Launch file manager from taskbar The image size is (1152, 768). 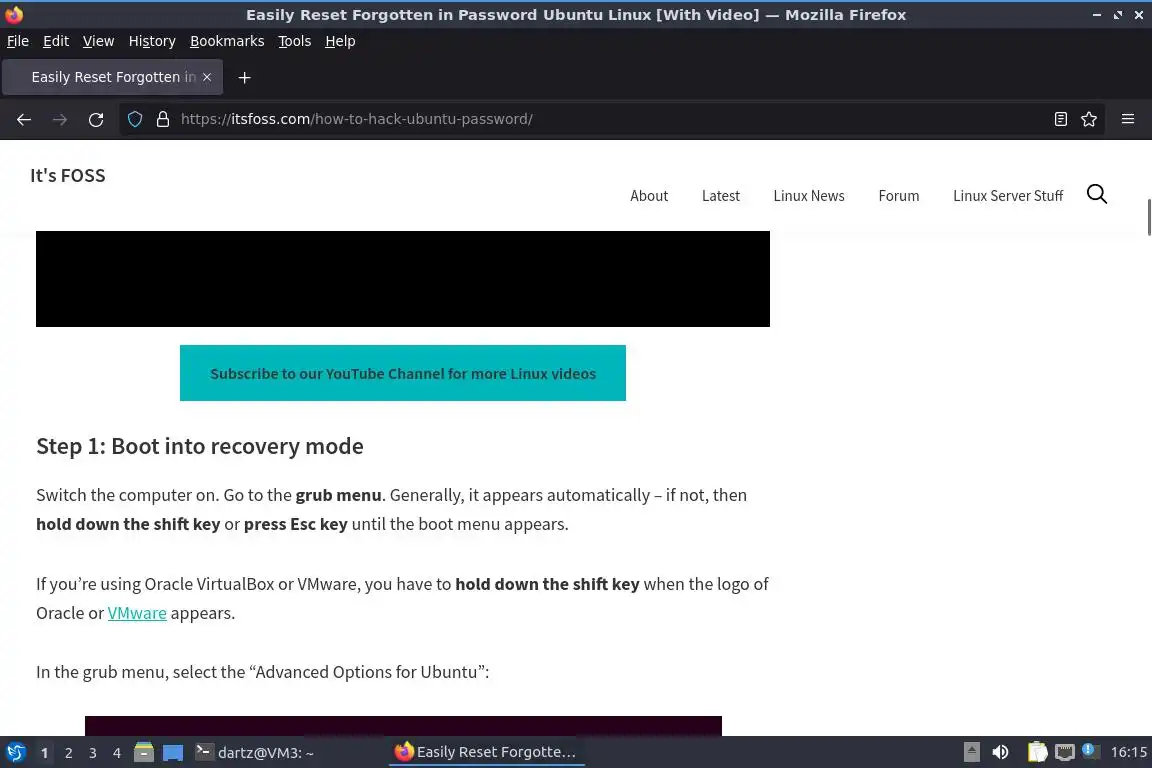tap(144, 753)
